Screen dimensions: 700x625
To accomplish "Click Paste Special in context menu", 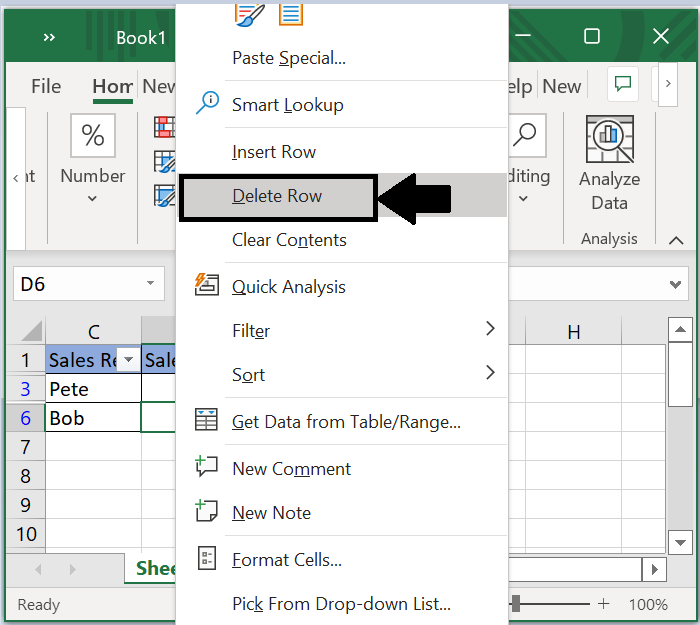I will pos(289,58).
